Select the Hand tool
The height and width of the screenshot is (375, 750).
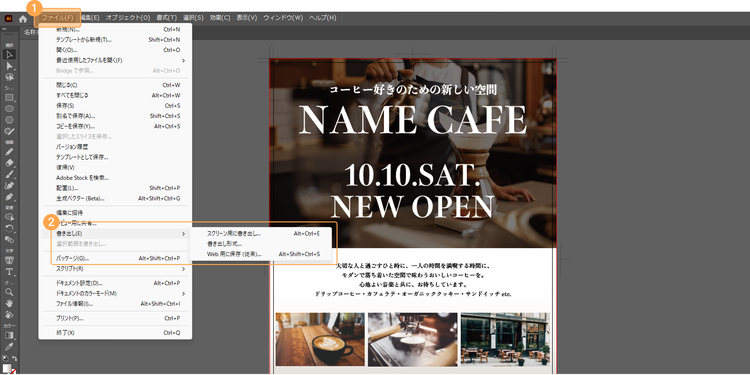click(9, 303)
